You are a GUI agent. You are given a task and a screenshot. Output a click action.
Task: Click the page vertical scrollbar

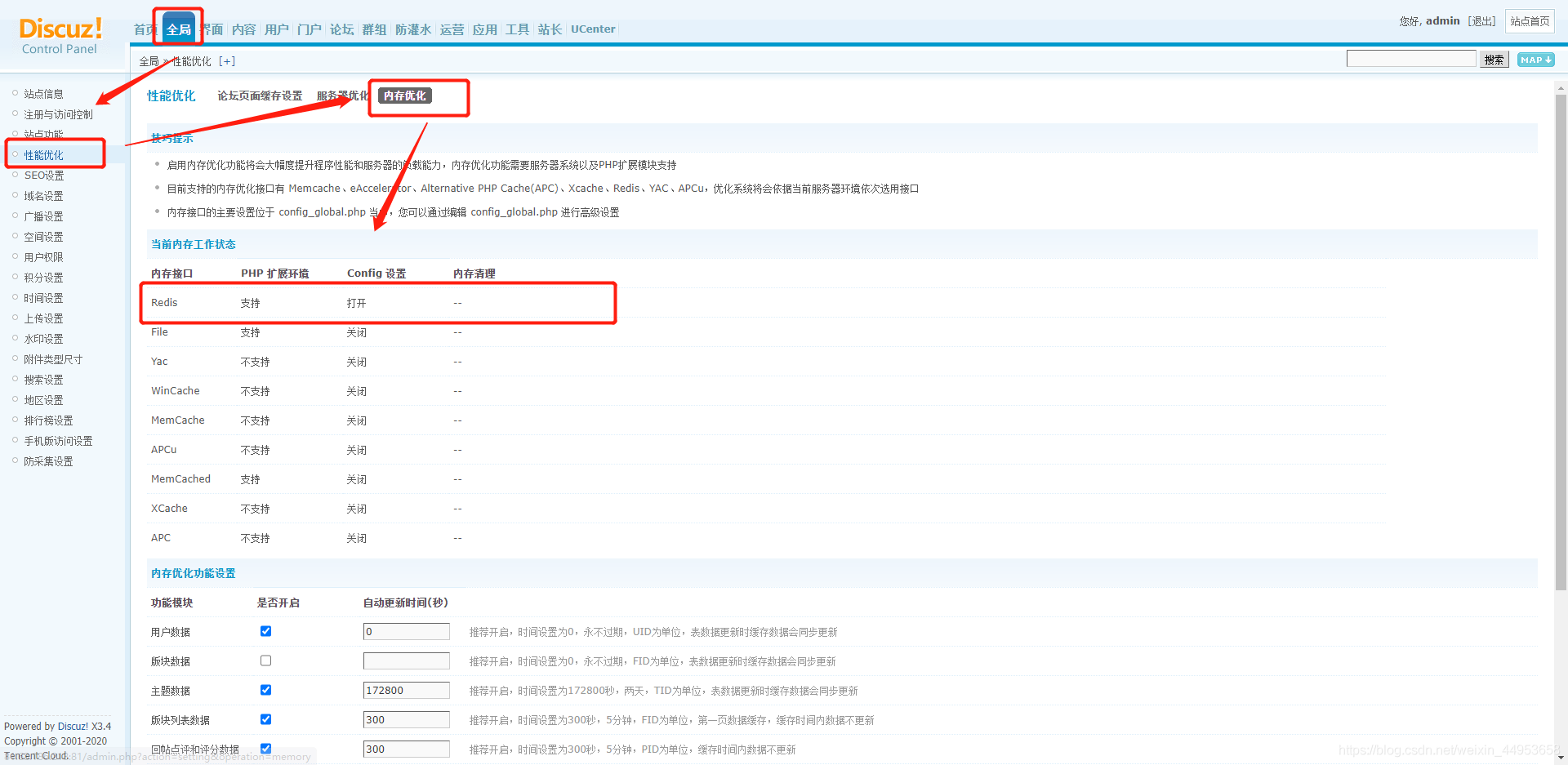point(1561,343)
